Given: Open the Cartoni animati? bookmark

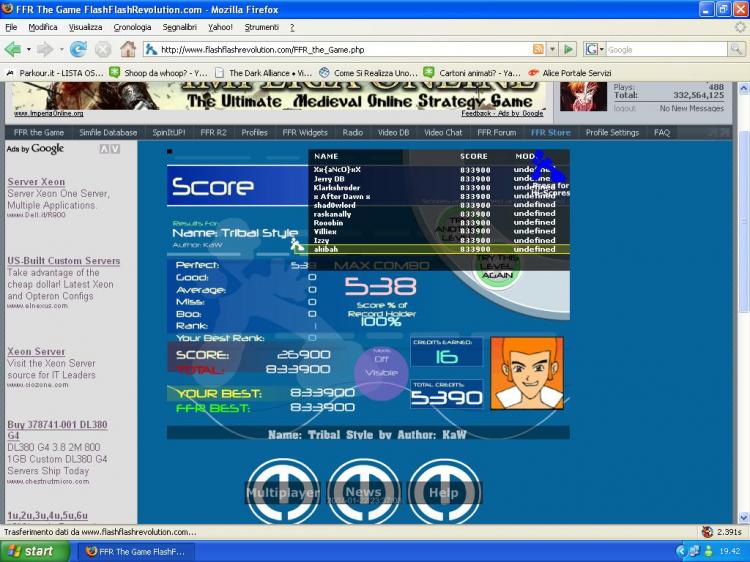Looking at the screenshot, I should point(473,73).
